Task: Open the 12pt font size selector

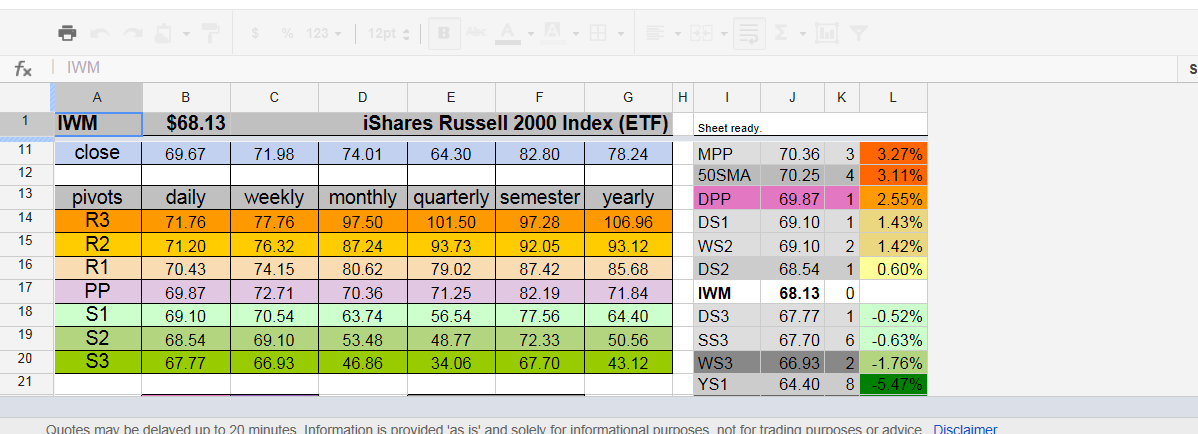Action: 388,34
